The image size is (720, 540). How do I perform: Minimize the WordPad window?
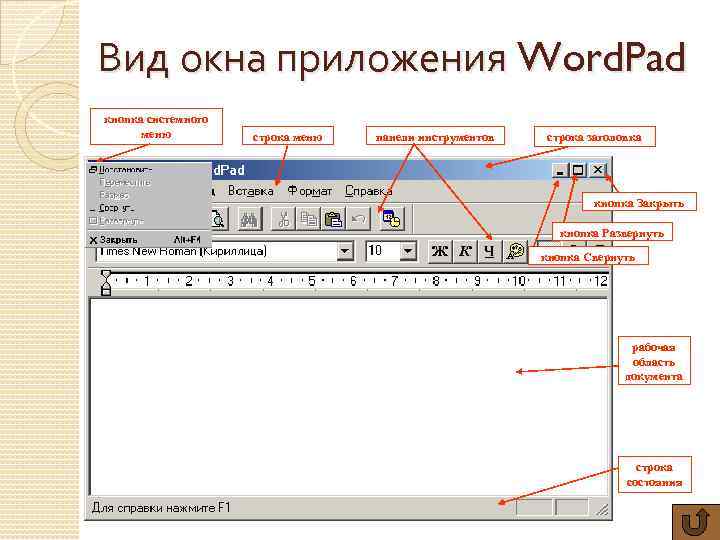560,170
